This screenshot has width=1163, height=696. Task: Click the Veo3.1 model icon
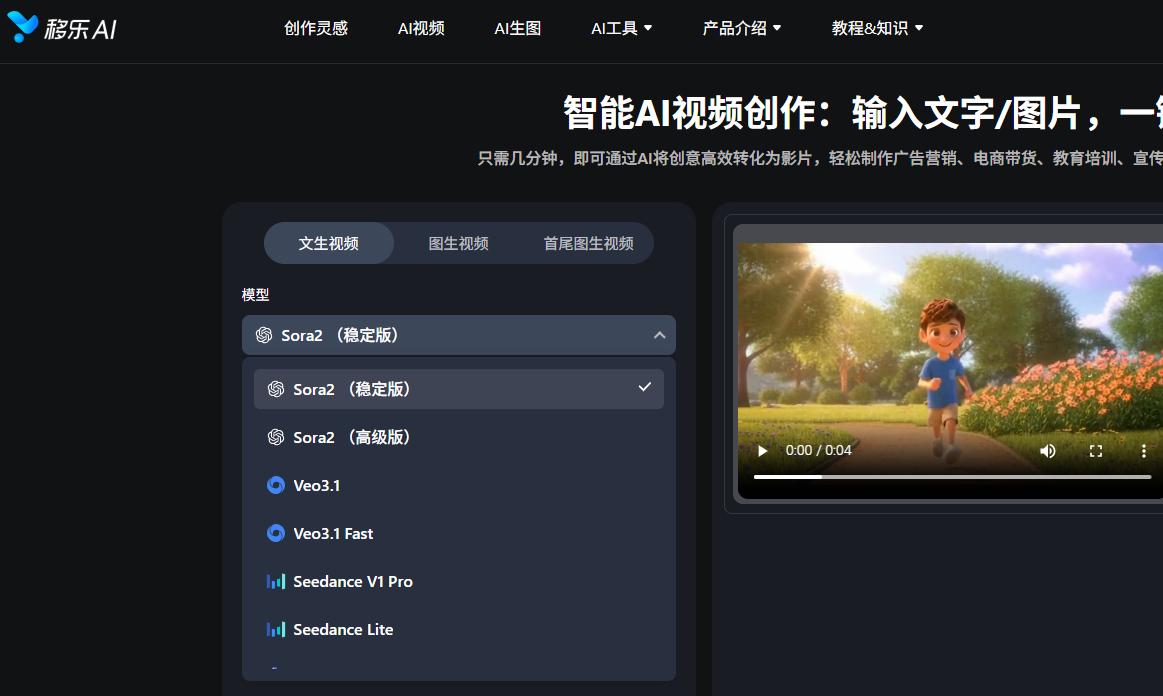pyautogui.click(x=276, y=485)
